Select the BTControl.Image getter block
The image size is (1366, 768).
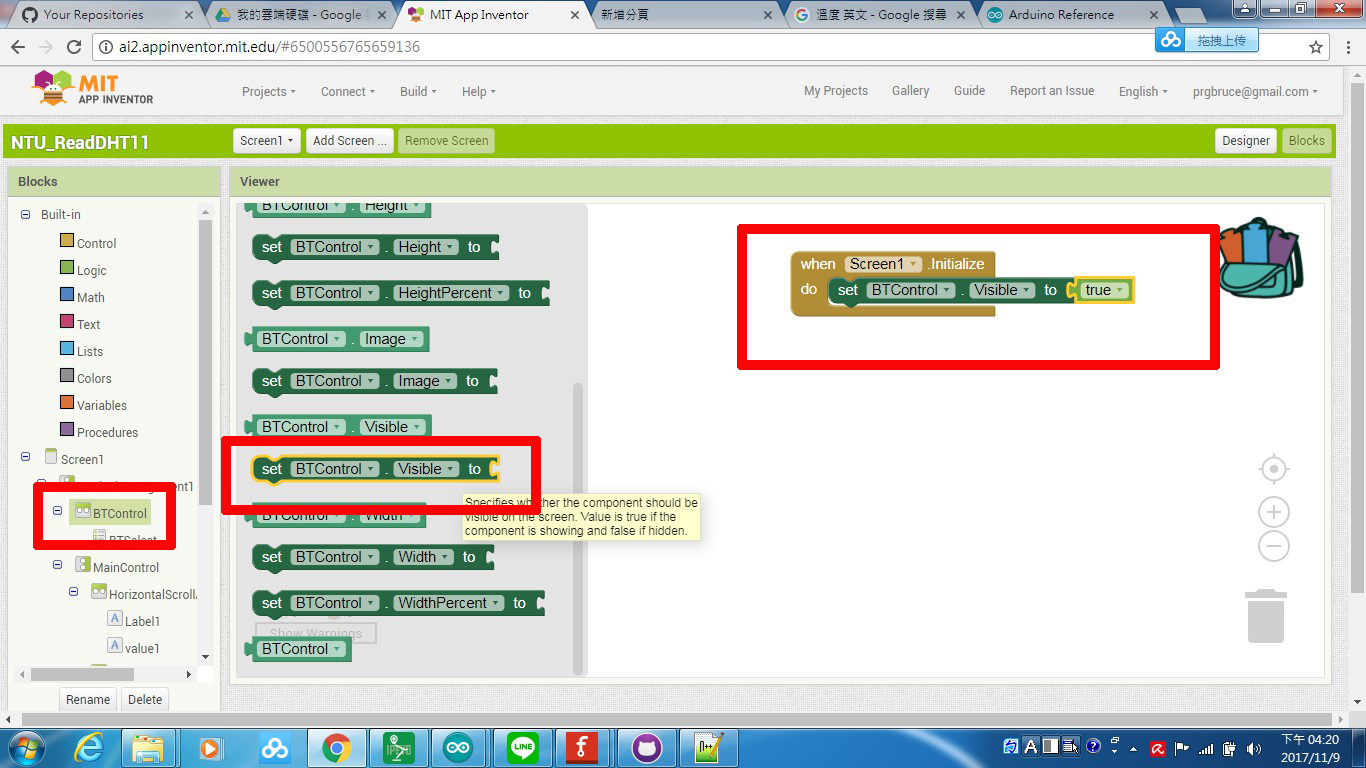(x=337, y=339)
